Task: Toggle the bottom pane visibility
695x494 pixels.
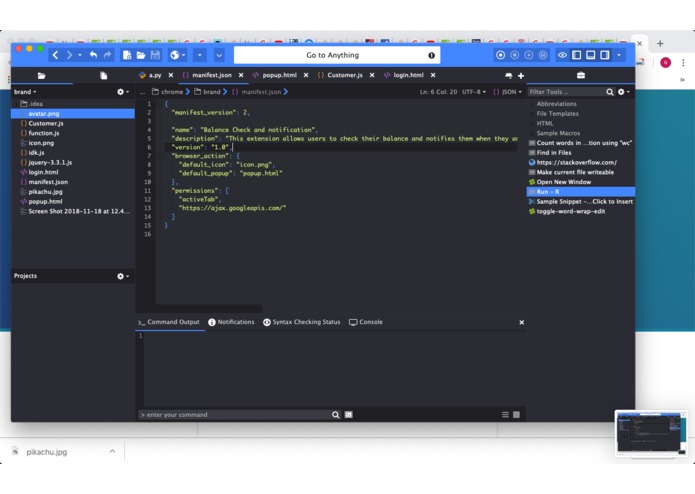Action: 591,55
